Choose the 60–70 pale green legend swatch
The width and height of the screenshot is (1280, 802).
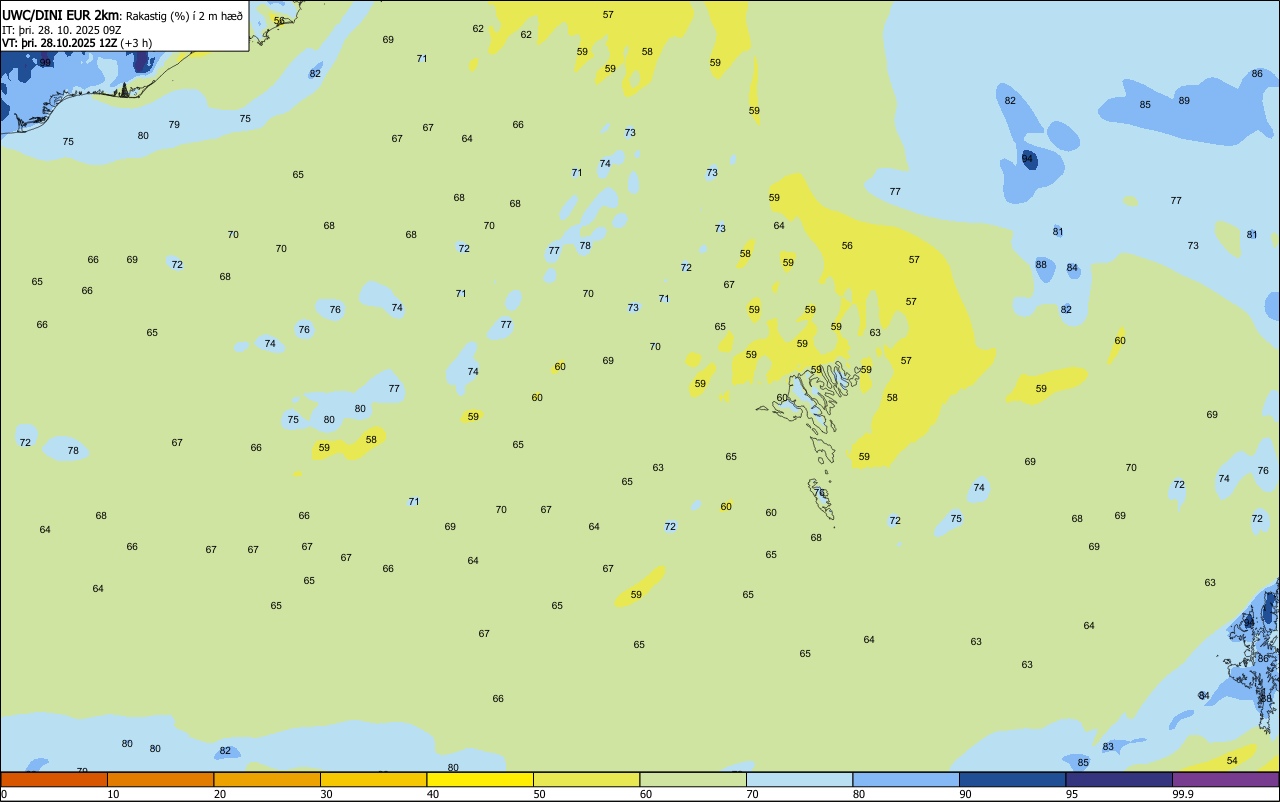[x=693, y=779]
